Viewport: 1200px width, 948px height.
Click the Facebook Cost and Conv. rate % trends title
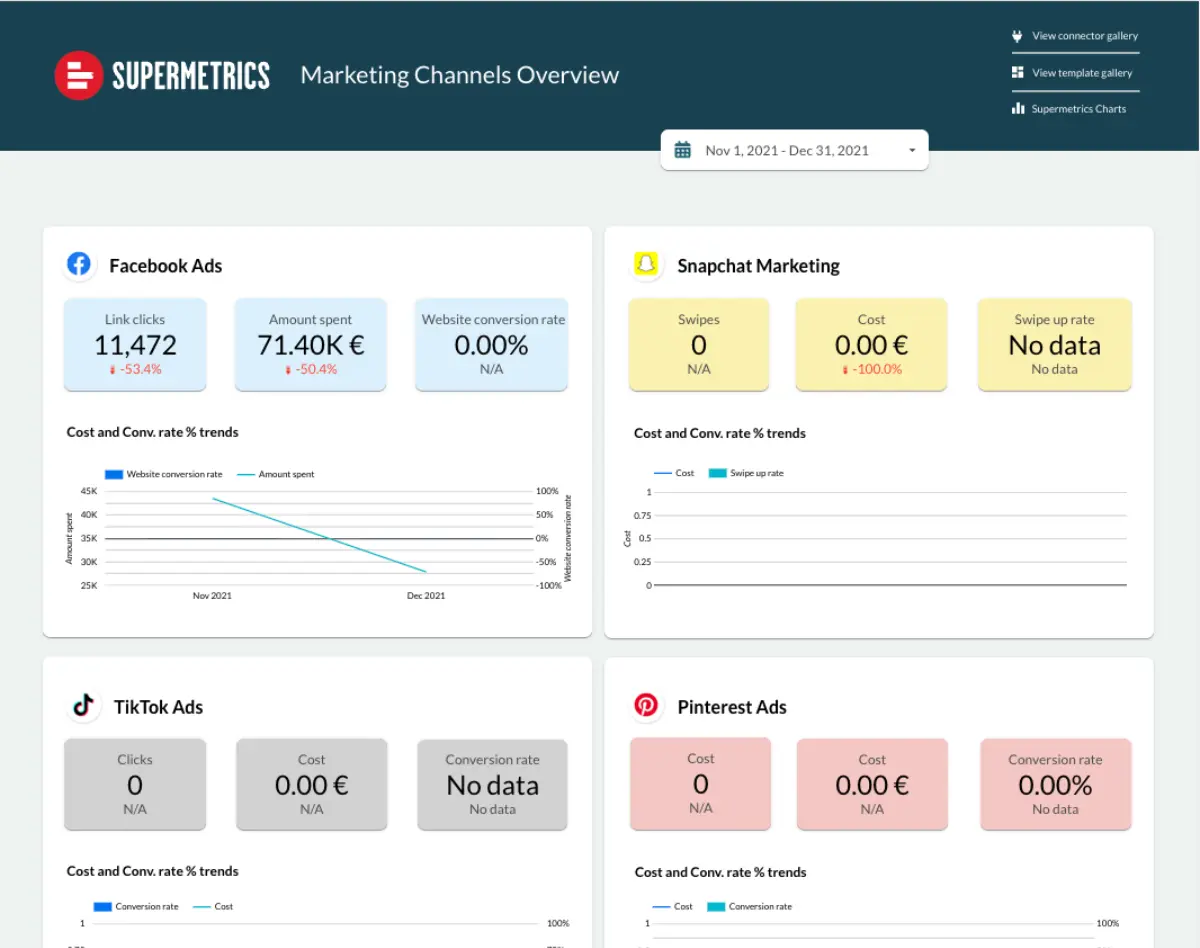click(x=153, y=432)
